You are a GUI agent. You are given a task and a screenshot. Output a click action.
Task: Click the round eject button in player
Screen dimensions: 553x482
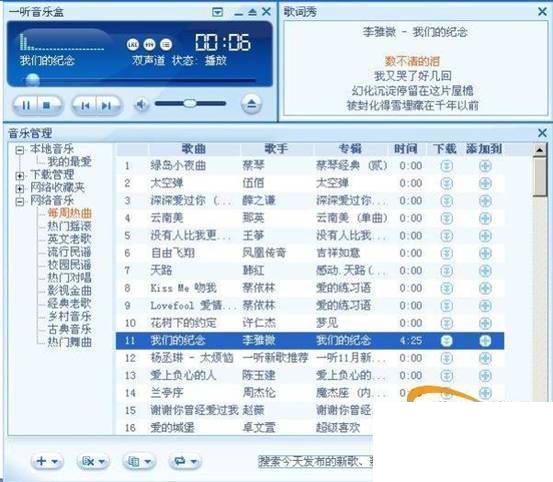251,104
